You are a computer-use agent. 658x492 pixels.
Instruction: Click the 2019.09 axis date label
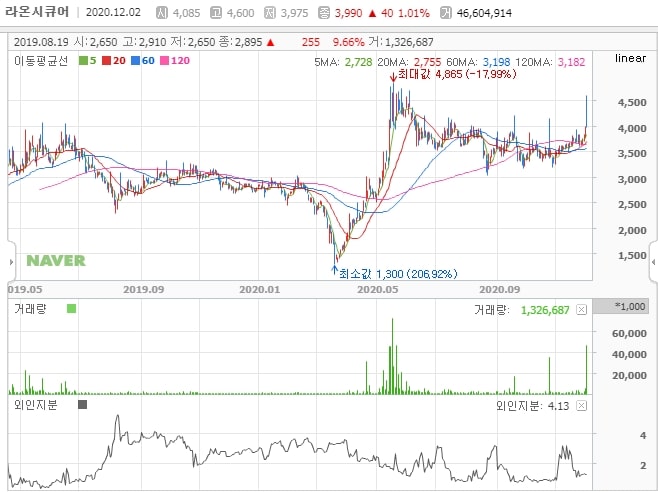pyautogui.click(x=144, y=290)
